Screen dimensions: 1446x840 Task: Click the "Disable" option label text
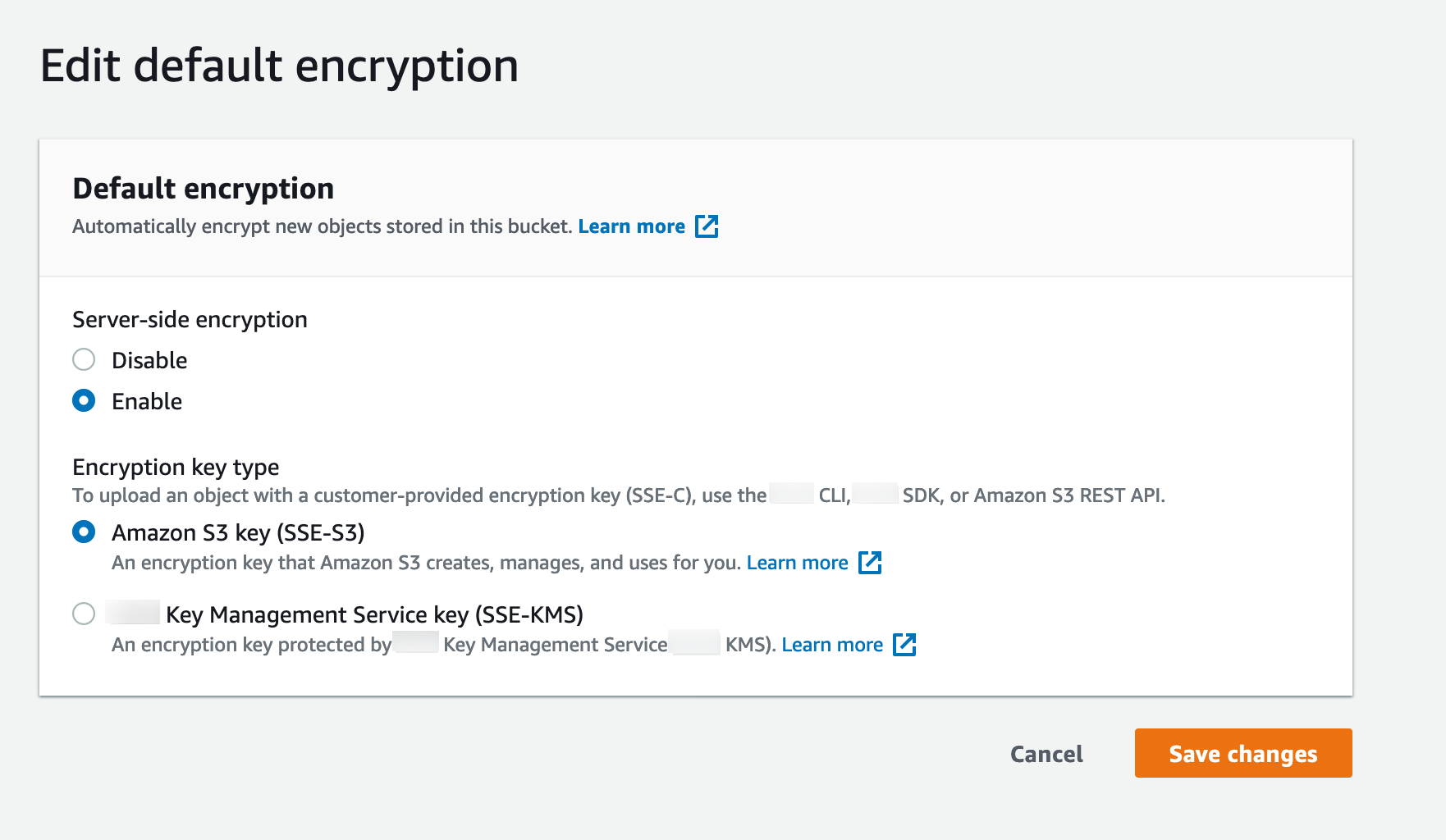[149, 360]
